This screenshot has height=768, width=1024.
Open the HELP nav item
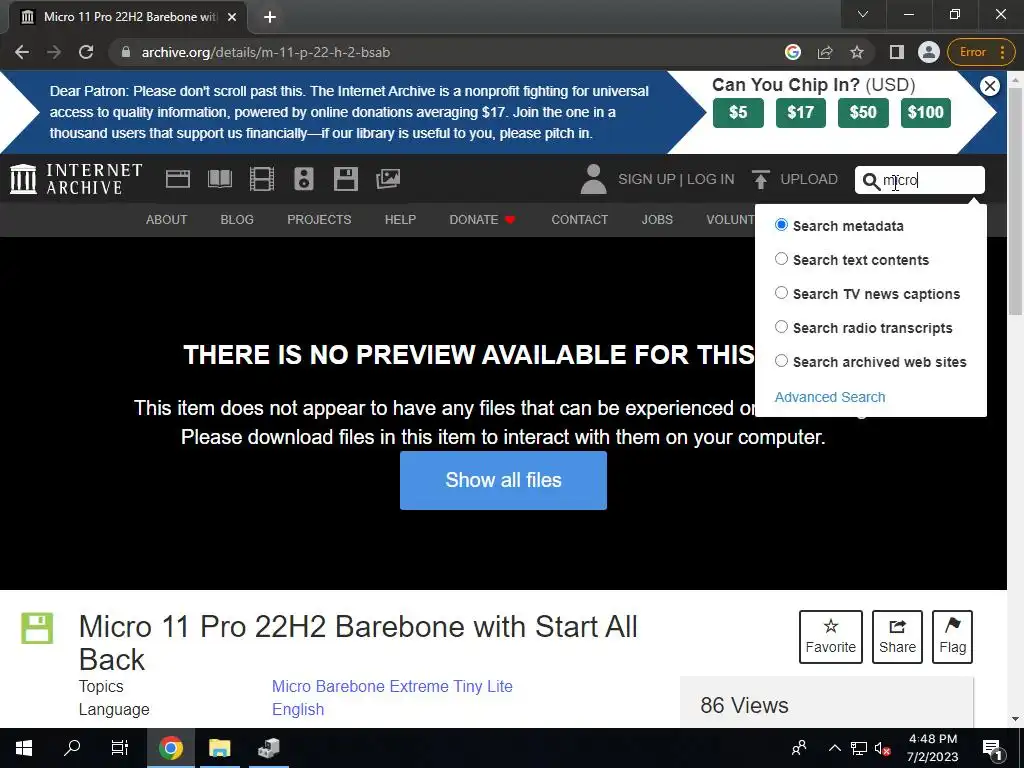[x=400, y=219]
